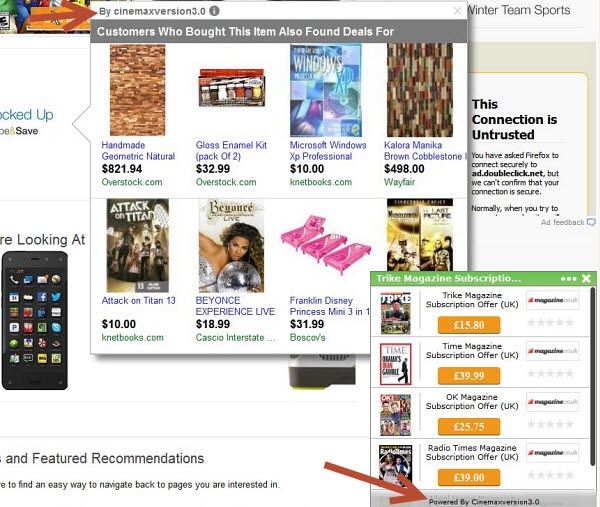This screenshot has height=507, width=600.
Task: Click the magazine panel vertical scrollbar
Action: click(x=592, y=377)
